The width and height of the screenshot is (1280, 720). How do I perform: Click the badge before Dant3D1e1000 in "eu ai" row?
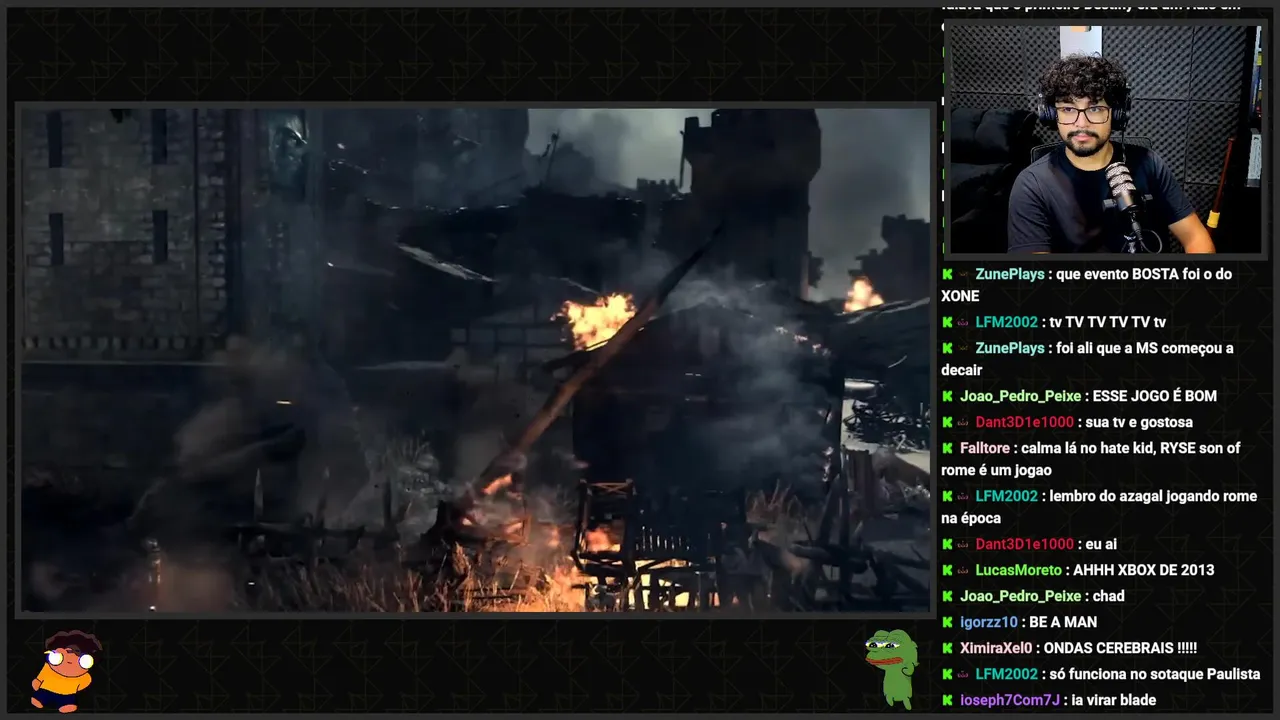tap(964, 544)
